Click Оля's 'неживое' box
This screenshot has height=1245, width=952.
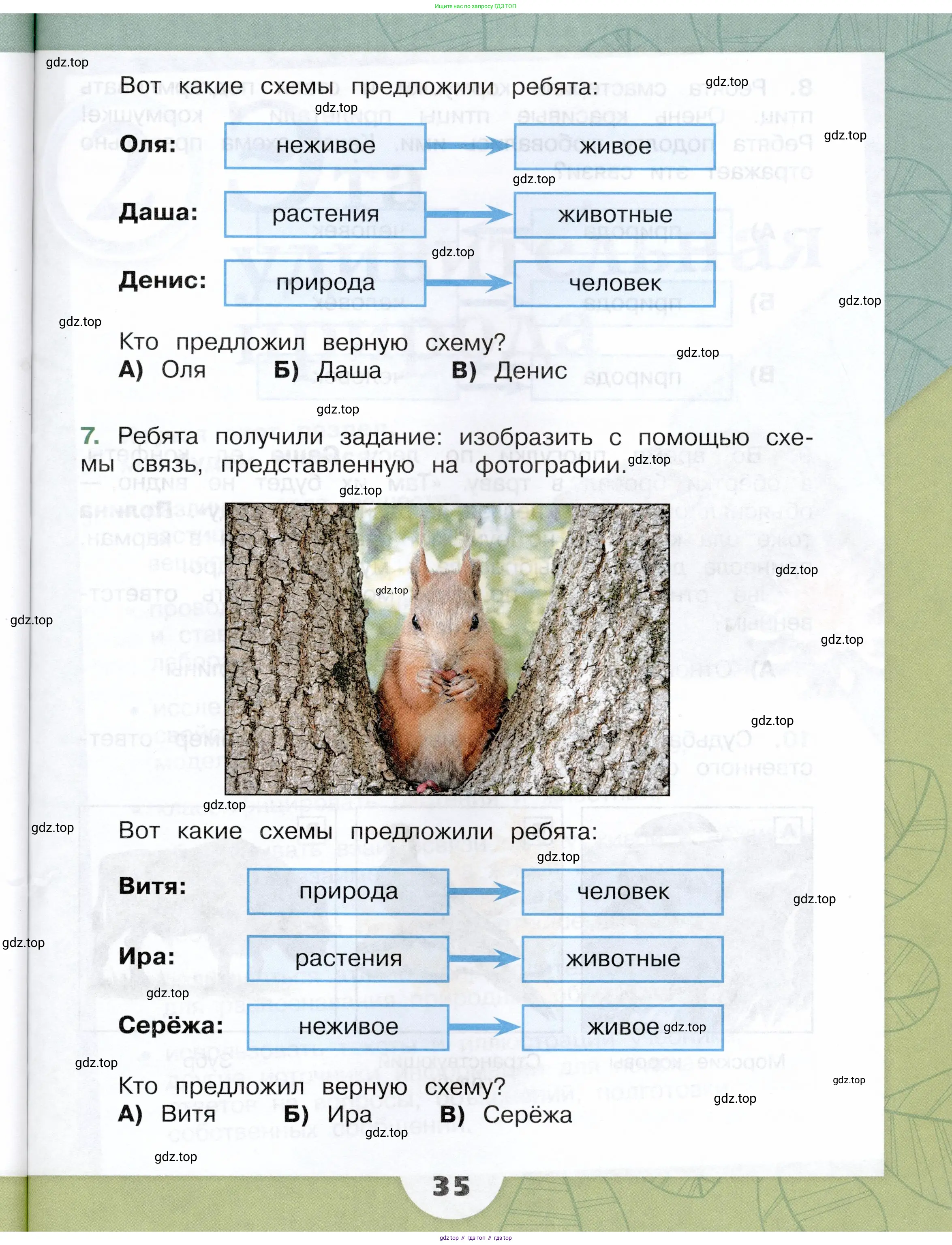click(x=325, y=146)
